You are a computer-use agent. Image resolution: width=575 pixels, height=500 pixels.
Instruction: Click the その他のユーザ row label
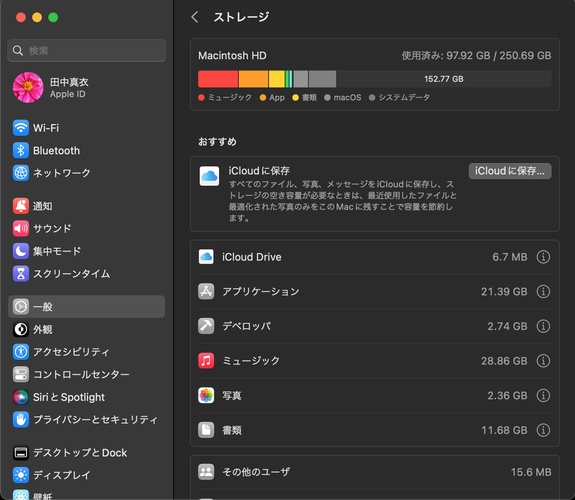pyautogui.click(x=256, y=472)
